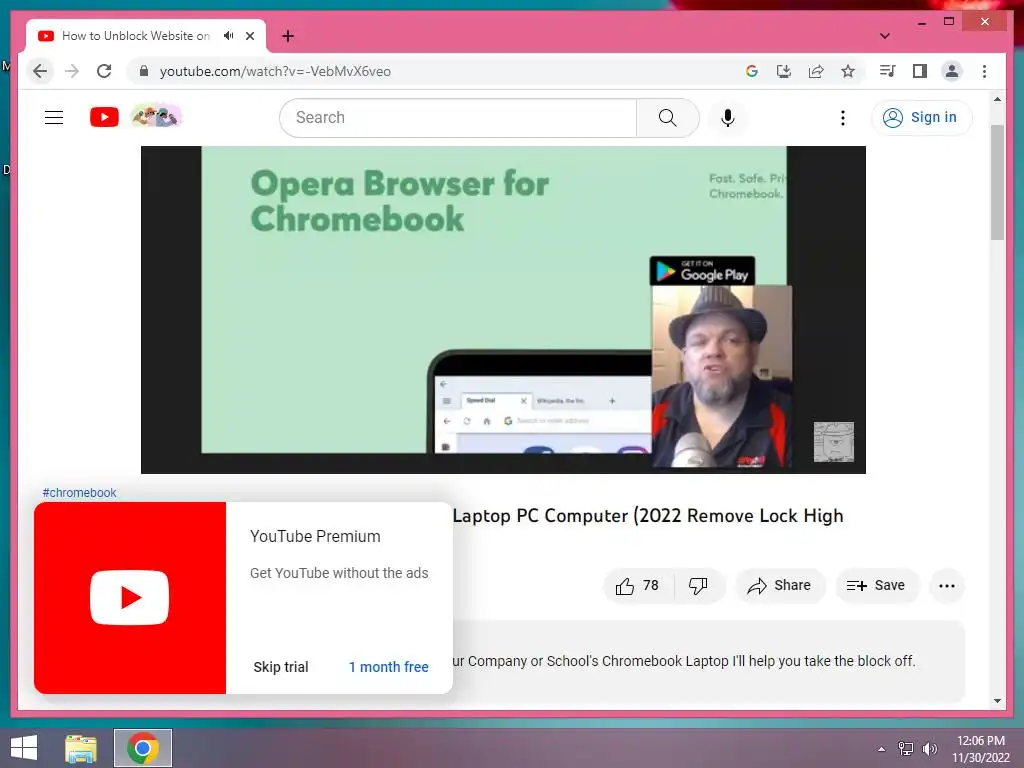Click YouTube Premium red logo image
Screen dimensions: 1024x768
pos(130,598)
